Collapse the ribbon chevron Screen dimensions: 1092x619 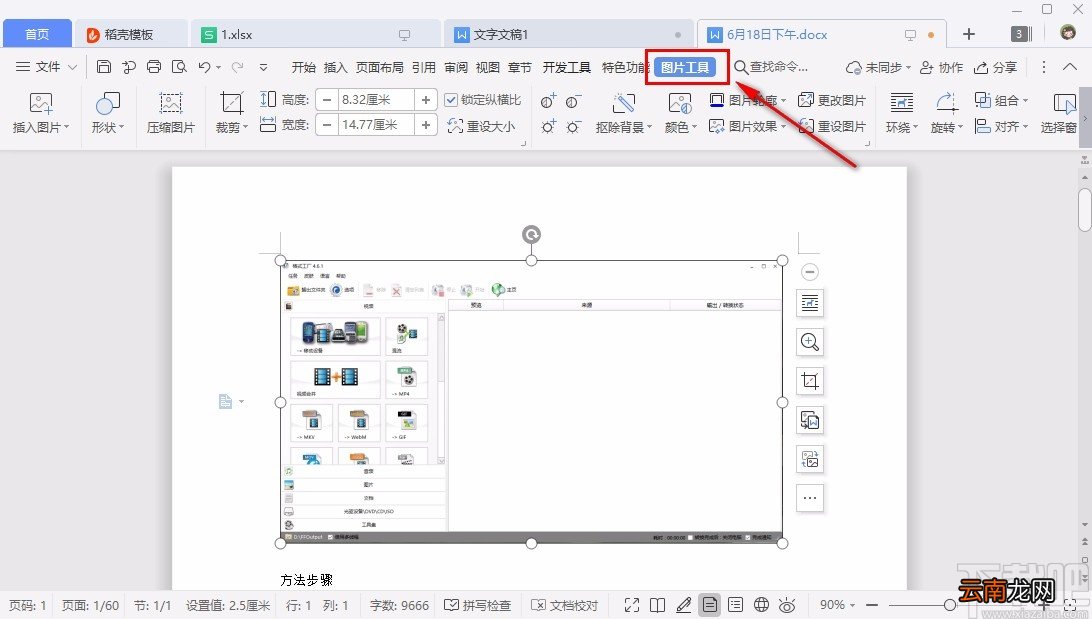point(1070,67)
